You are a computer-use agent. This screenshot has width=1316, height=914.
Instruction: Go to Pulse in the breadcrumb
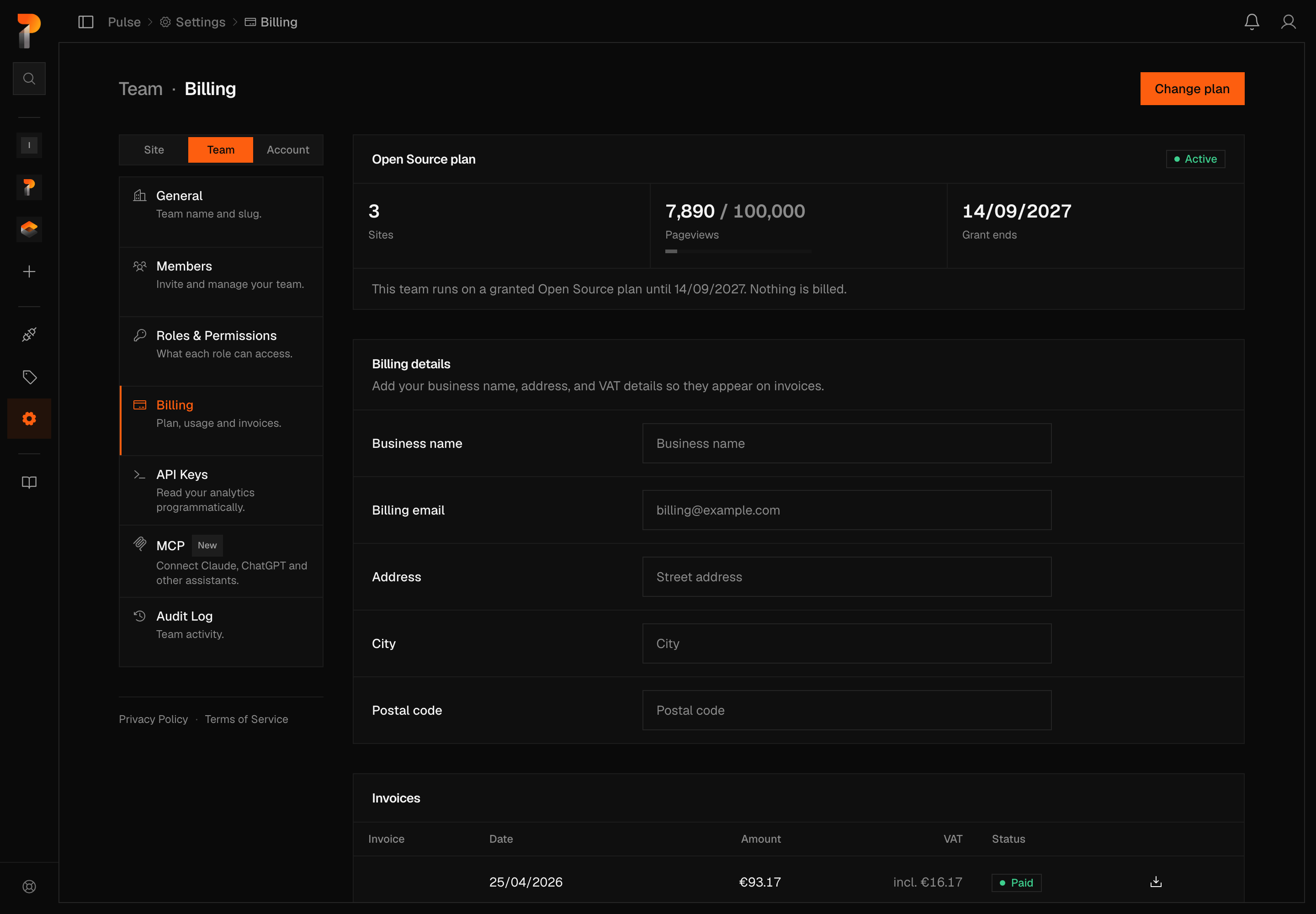pyautogui.click(x=124, y=22)
